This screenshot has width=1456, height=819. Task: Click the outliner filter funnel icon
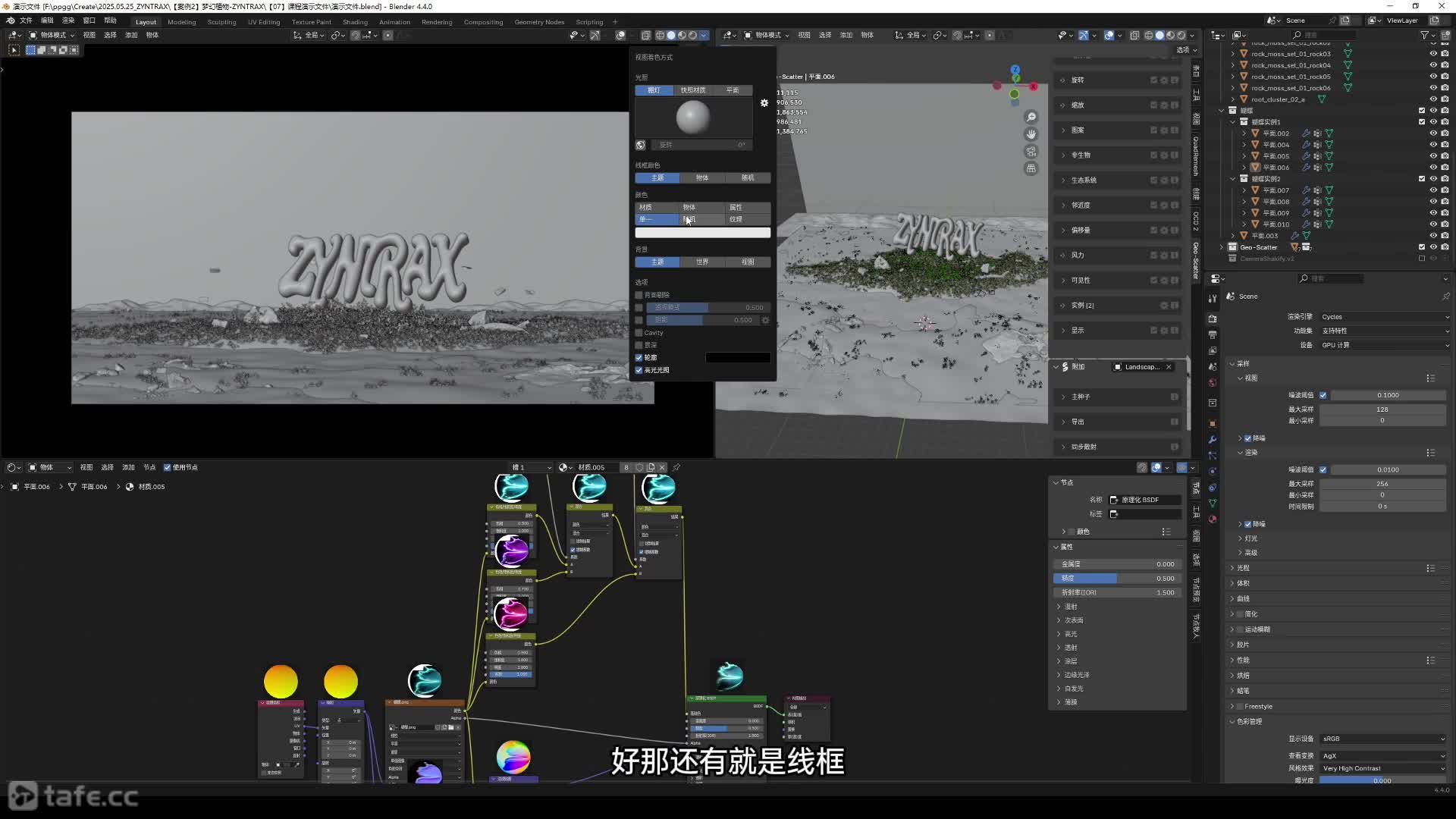(x=1425, y=35)
